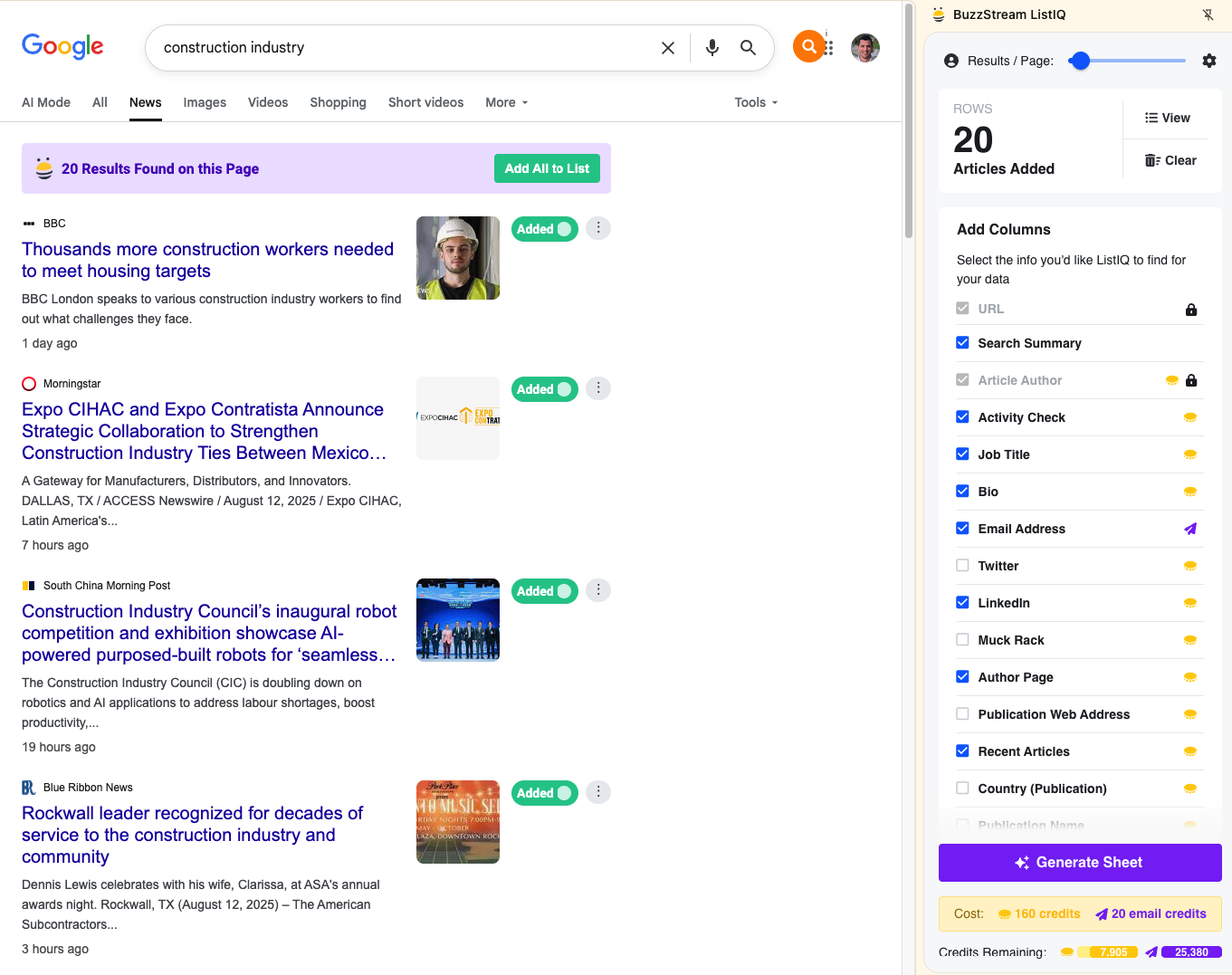Click the orange BuzzStream search extension icon
The width and height of the screenshot is (1232, 975).
pyautogui.click(x=808, y=46)
